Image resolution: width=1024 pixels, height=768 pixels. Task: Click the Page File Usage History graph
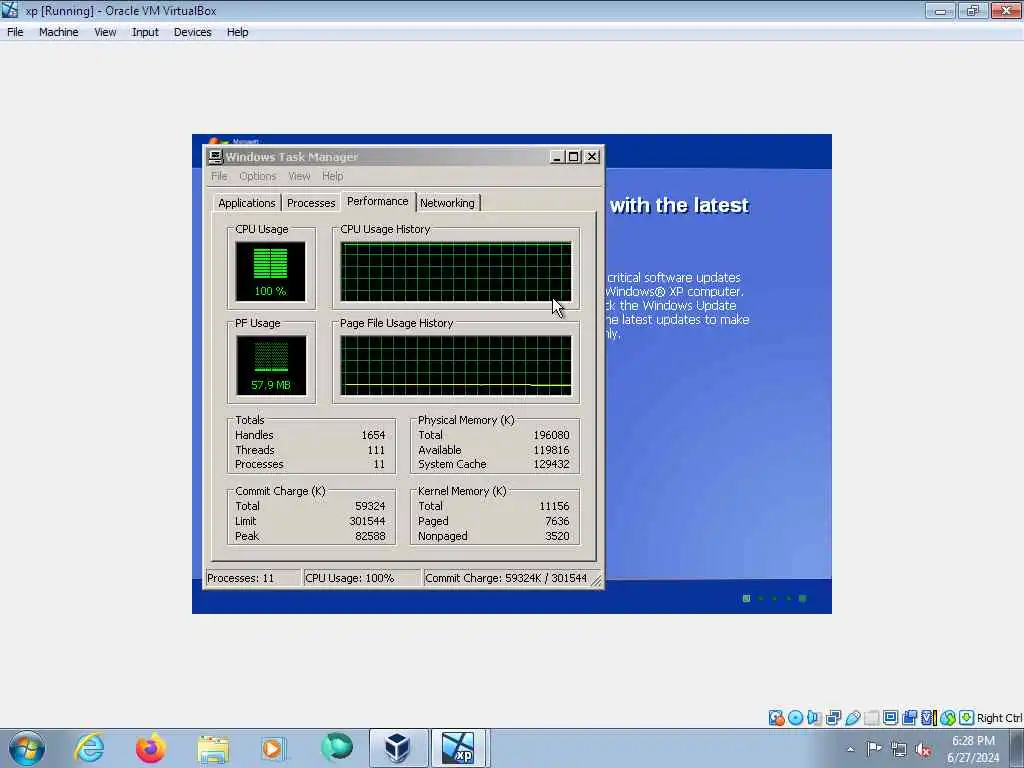(456, 365)
